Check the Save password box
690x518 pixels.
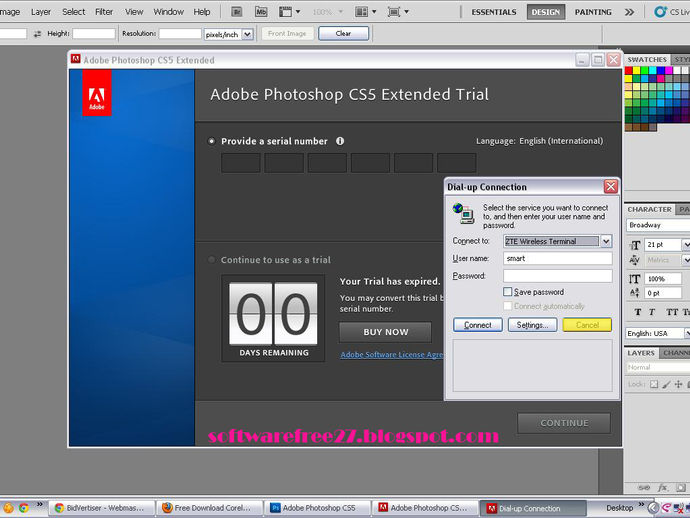(507, 292)
